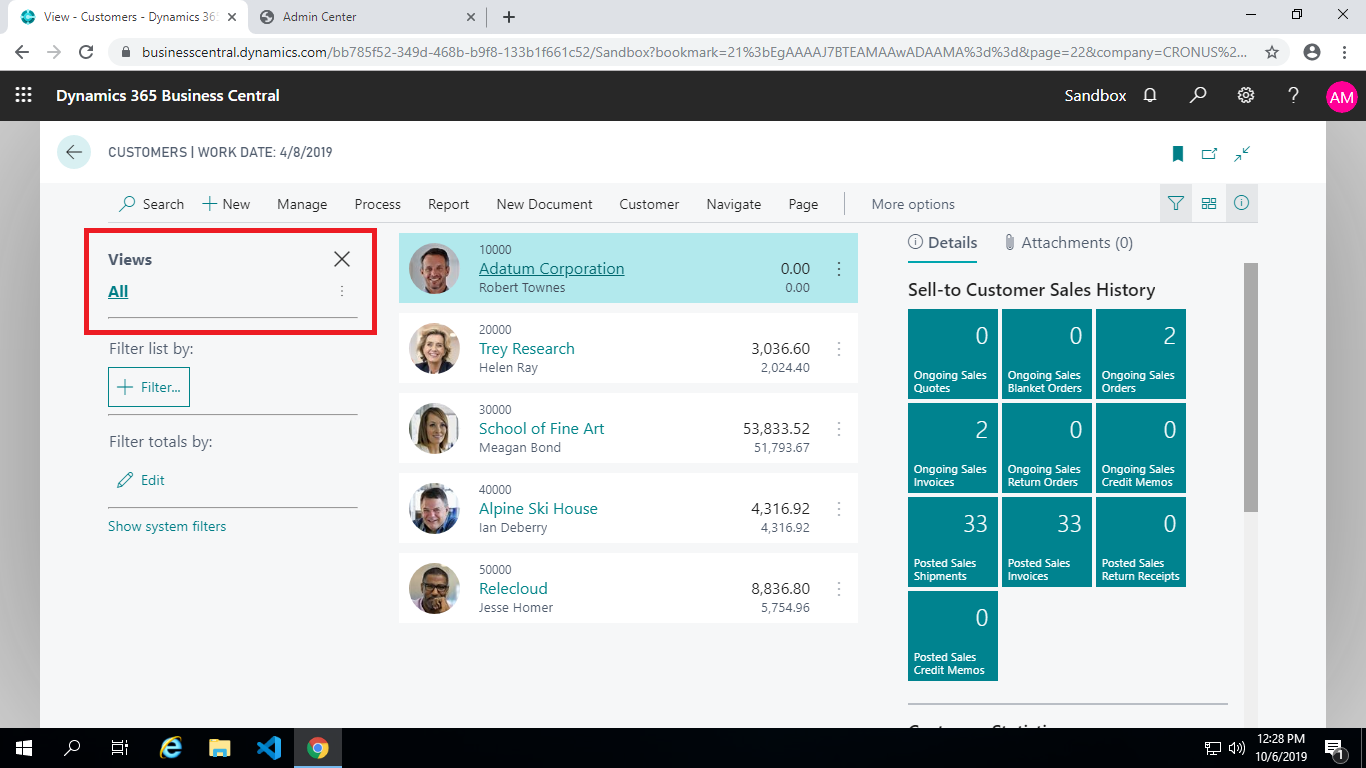Open the Customer menu
This screenshot has height=768, width=1366.
pyautogui.click(x=649, y=204)
